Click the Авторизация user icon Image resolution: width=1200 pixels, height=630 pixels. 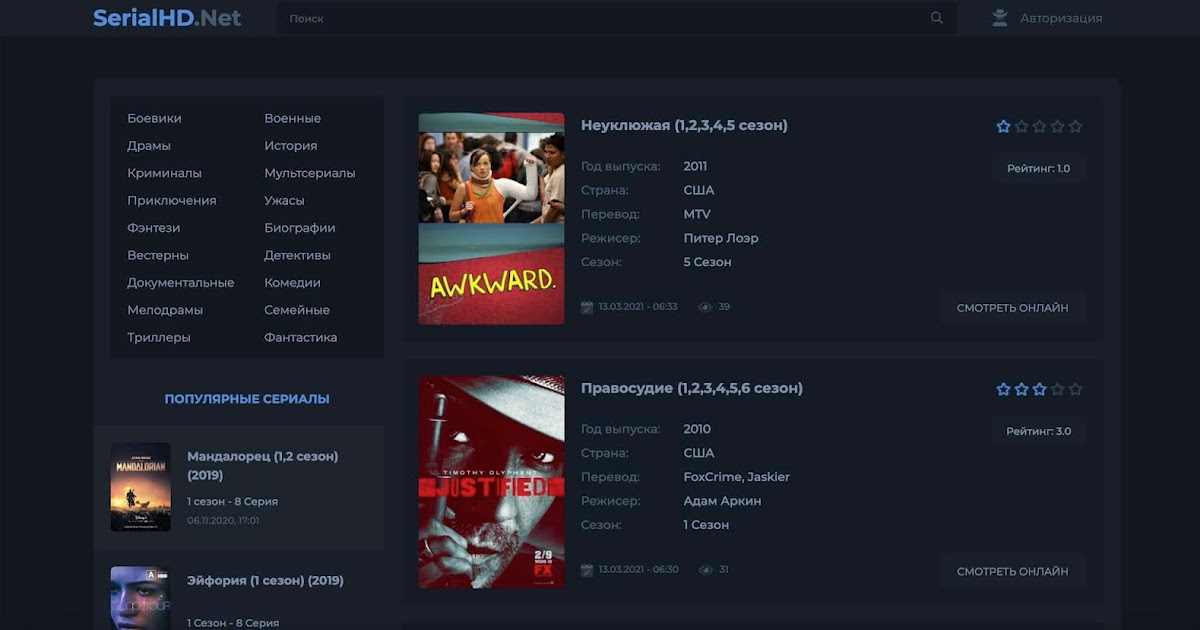(999, 18)
